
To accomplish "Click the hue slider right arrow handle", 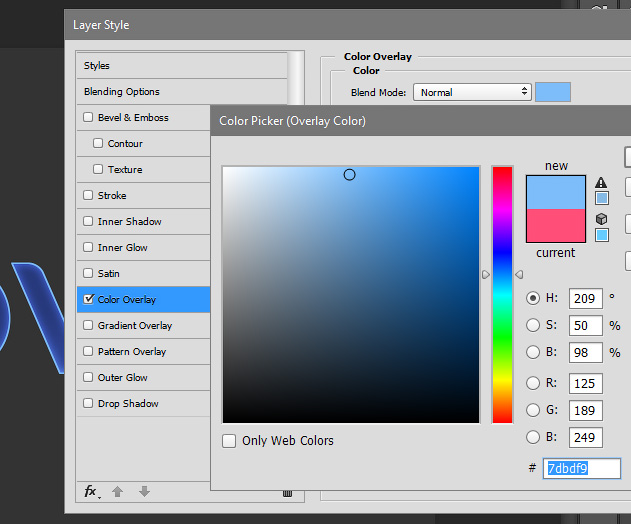I will 519,274.
